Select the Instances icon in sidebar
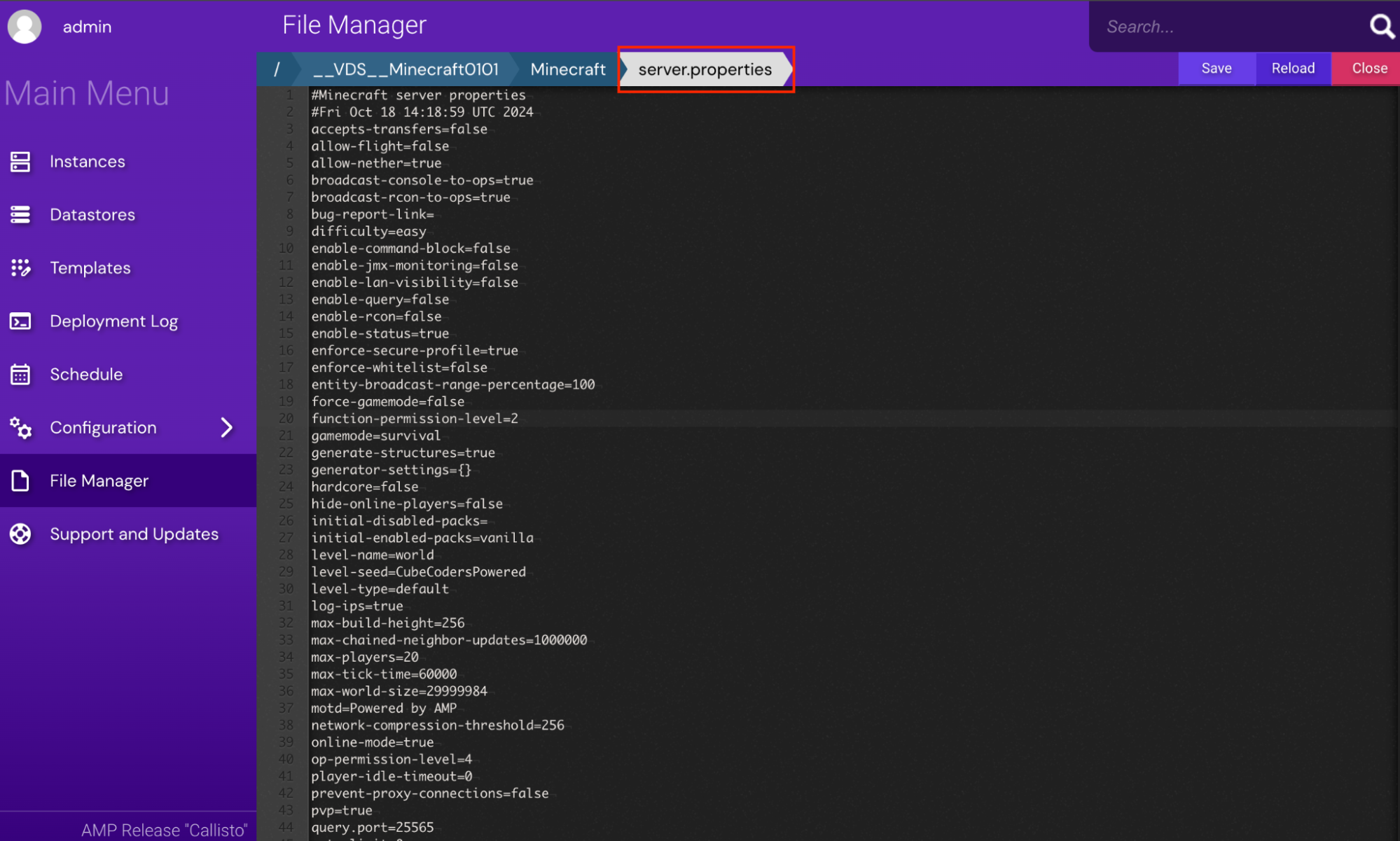Image resolution: width=1400 pixels, height=841 pixels. 21,161
